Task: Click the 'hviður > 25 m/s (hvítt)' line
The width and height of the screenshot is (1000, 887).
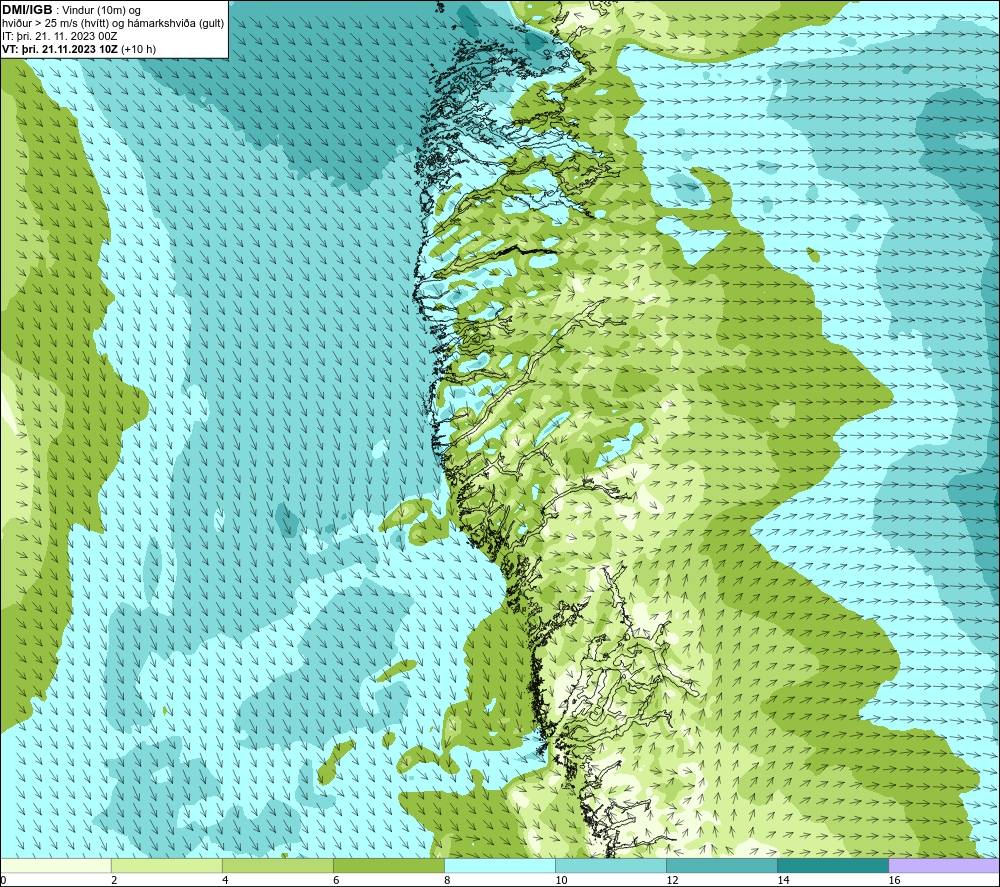Action: pyautogui.click(x=55, y=24)
